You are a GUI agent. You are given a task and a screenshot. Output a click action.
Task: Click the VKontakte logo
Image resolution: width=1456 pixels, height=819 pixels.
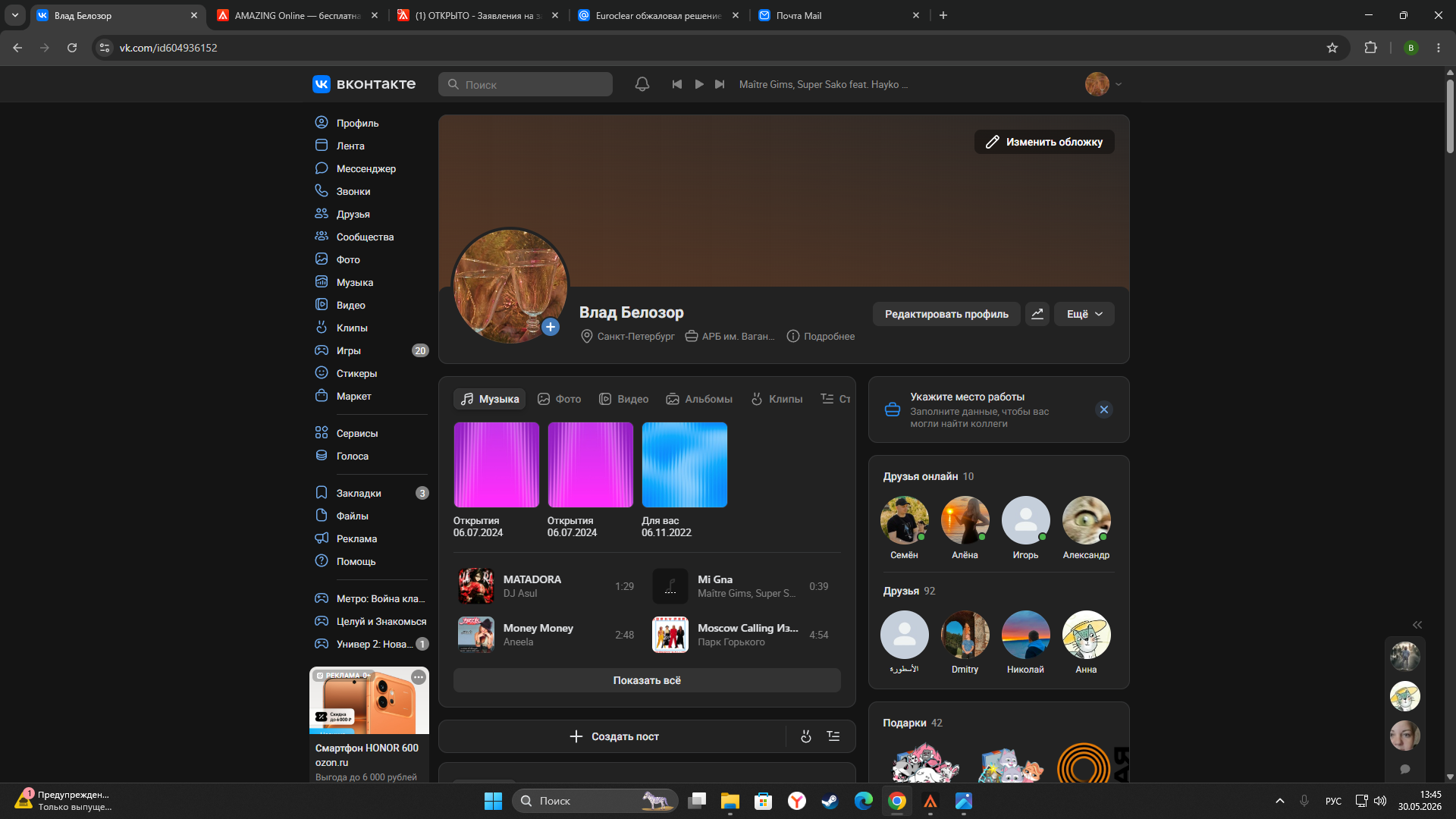click(x=364, y=84)
